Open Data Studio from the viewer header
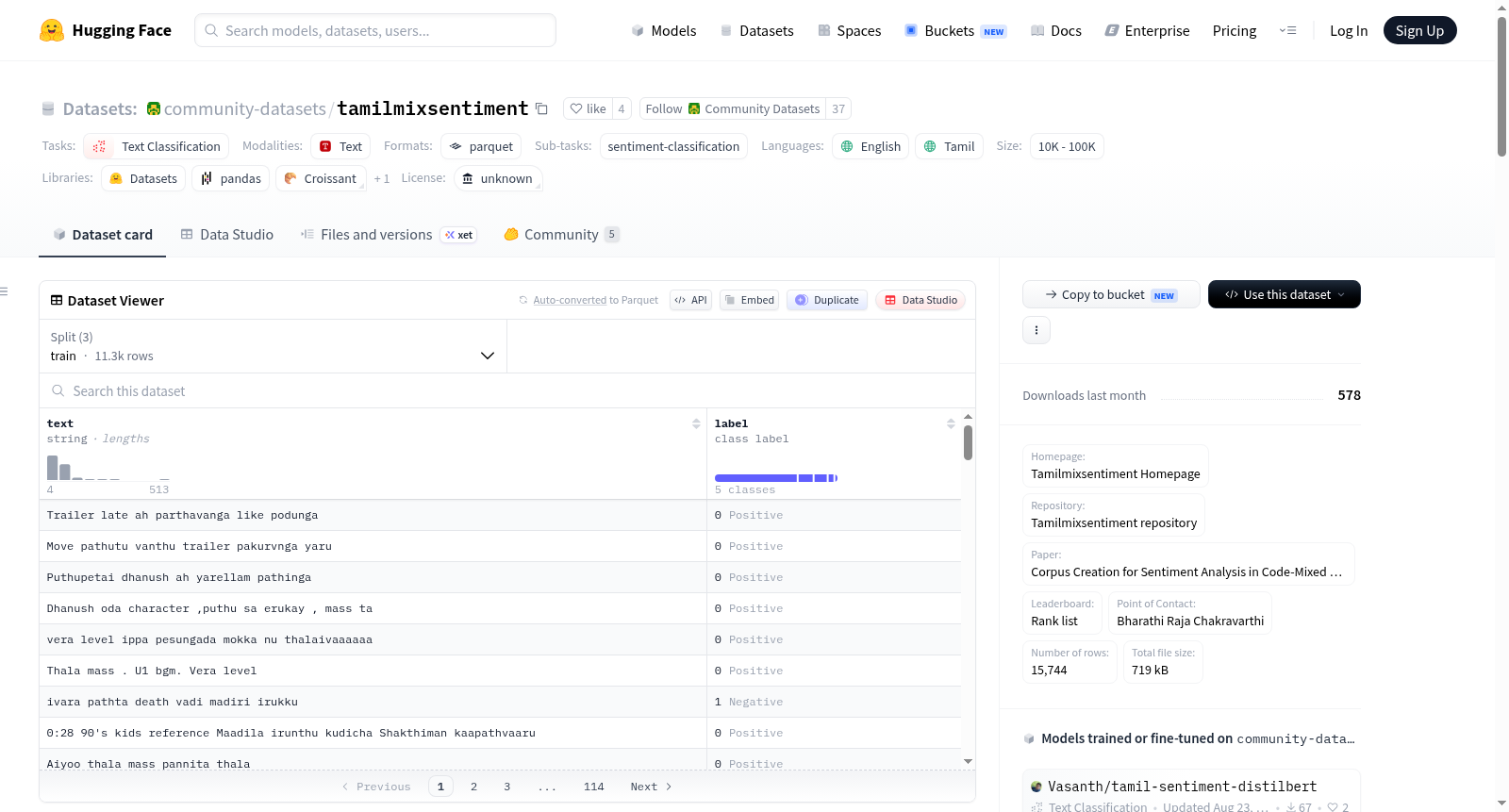 click(920, 300)
